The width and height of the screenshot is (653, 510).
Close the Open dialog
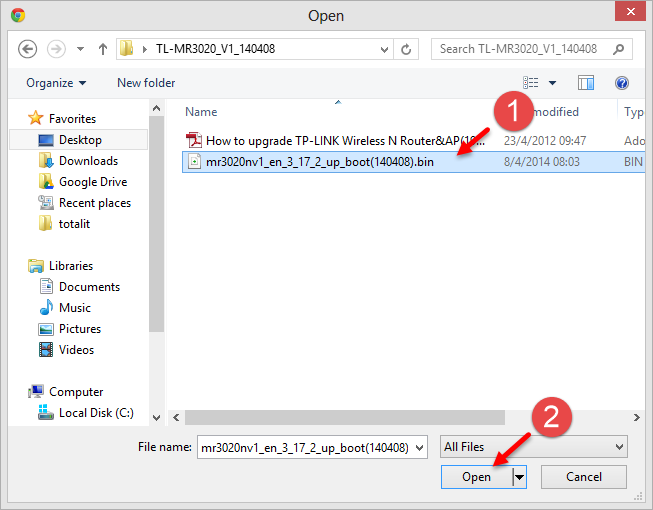631,11
